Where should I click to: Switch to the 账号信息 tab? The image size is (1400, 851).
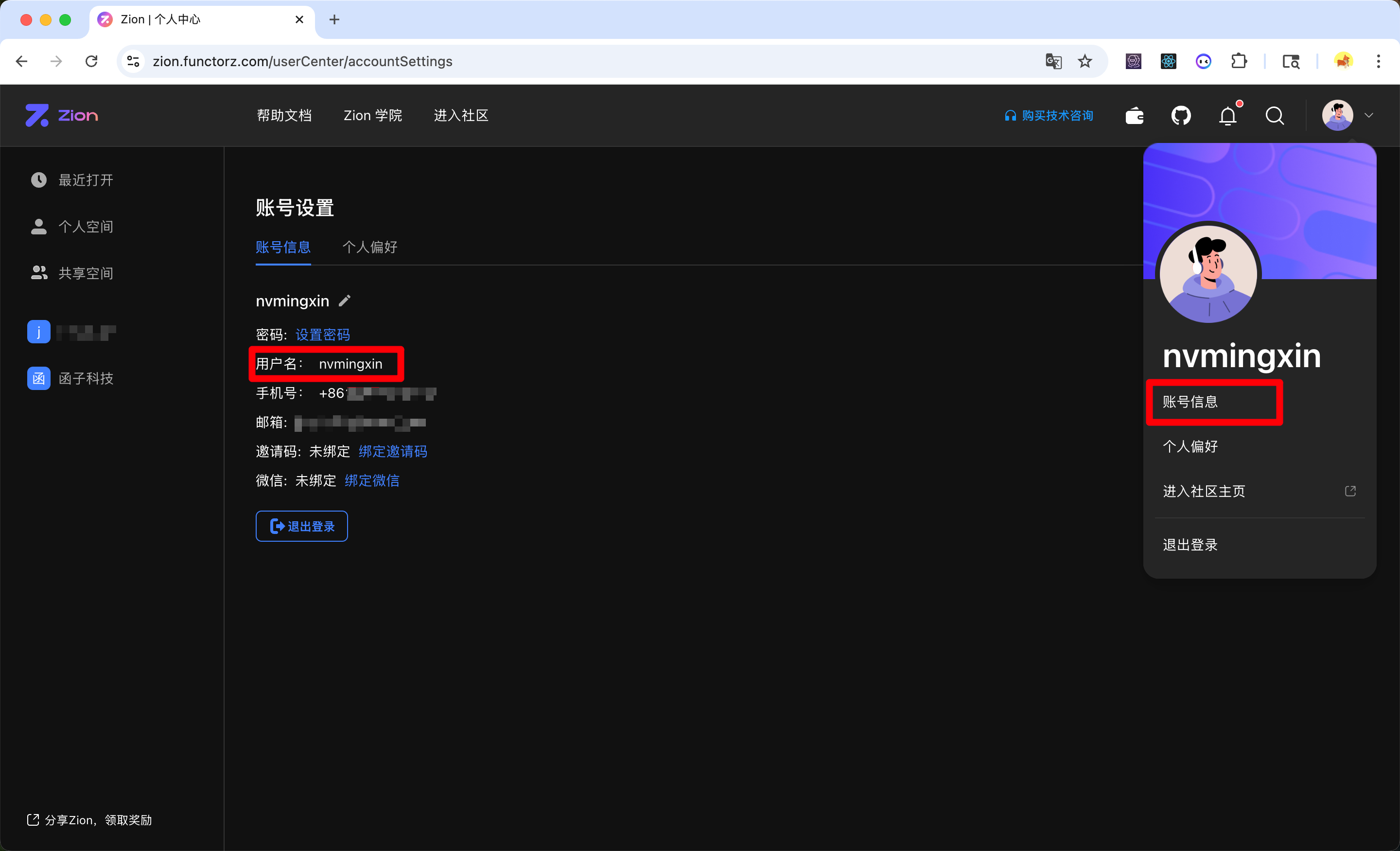[x=283, y=248]
